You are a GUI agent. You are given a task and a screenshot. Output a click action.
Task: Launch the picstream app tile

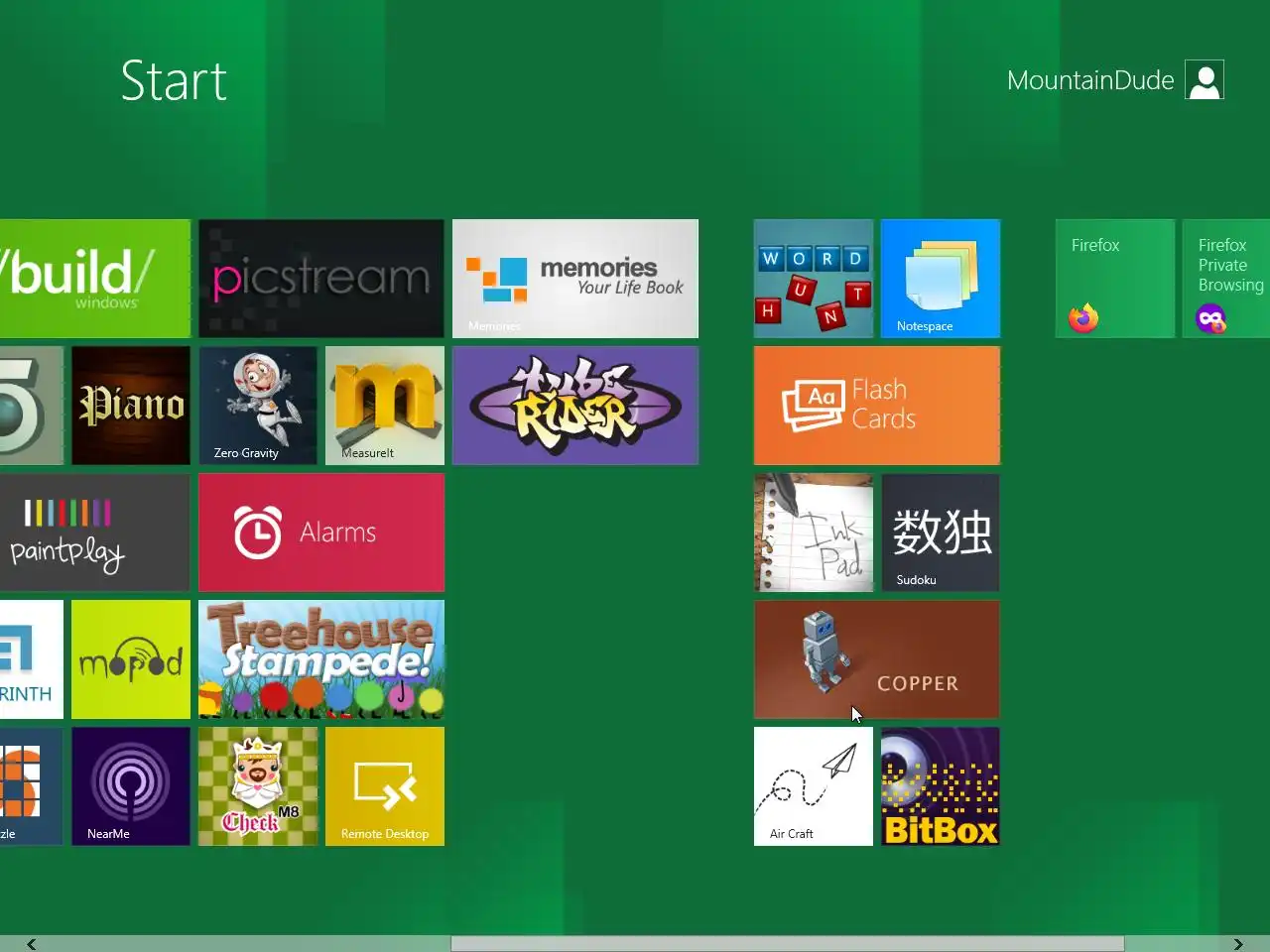(321, 279)
